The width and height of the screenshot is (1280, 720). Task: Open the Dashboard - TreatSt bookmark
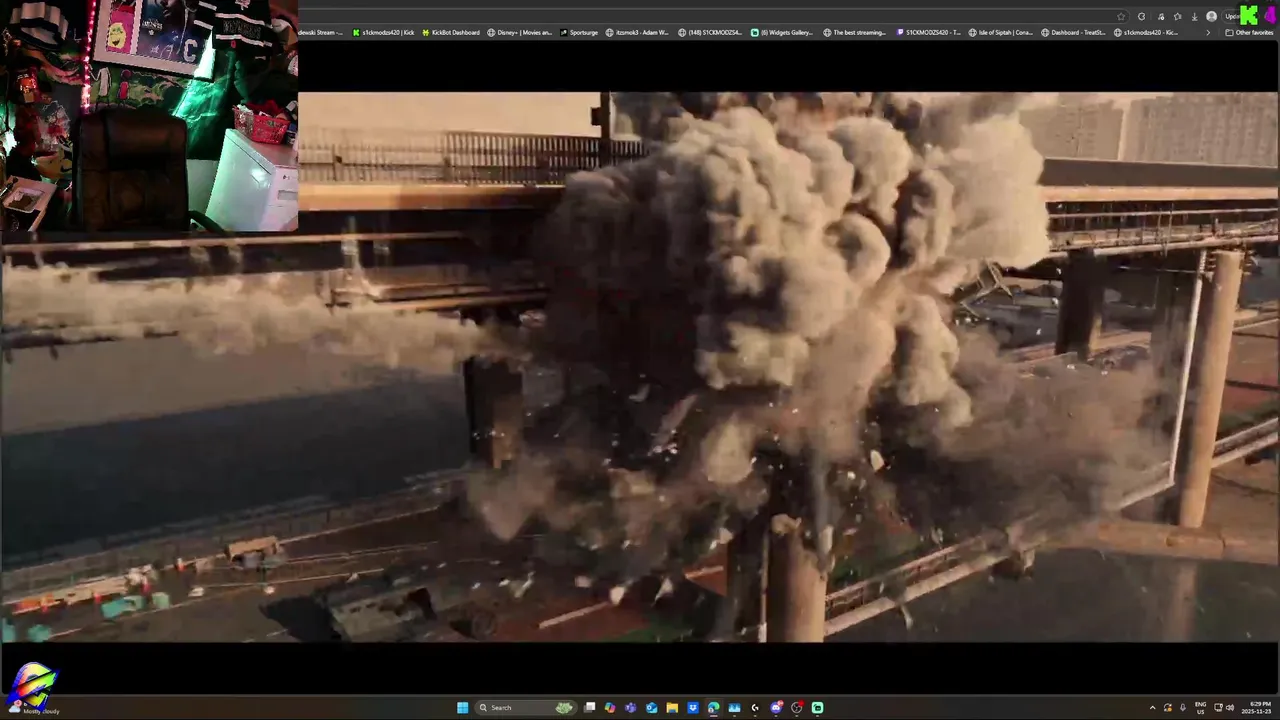(1073, 32)
